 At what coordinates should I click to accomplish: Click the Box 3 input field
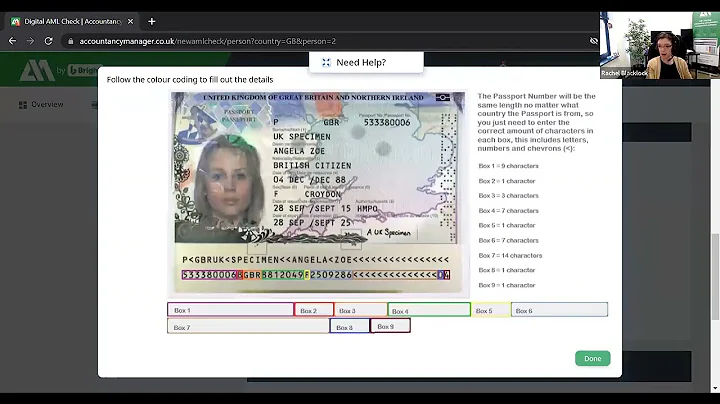(360, 310)
